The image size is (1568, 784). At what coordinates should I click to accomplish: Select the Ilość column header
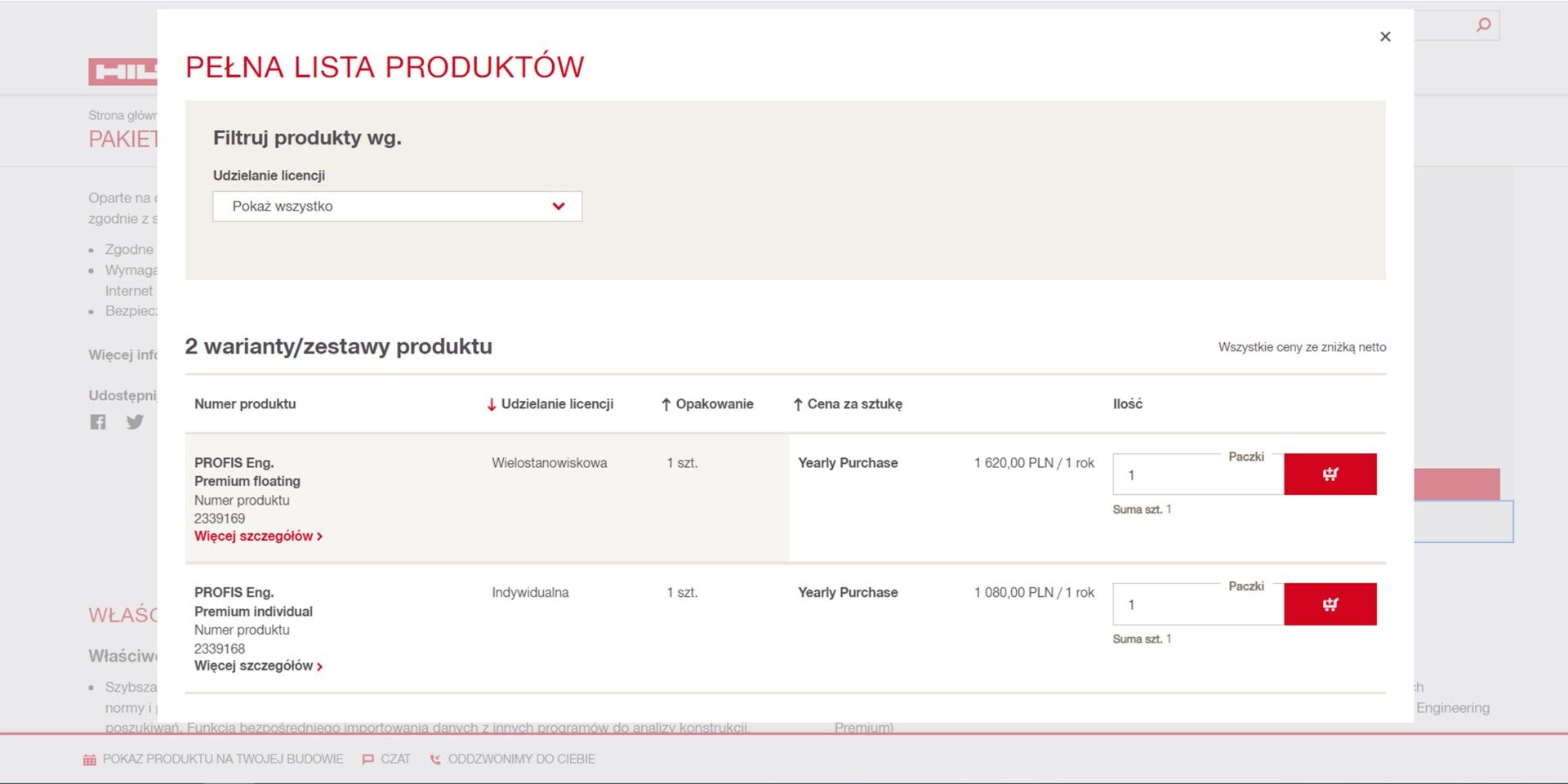1128,404
